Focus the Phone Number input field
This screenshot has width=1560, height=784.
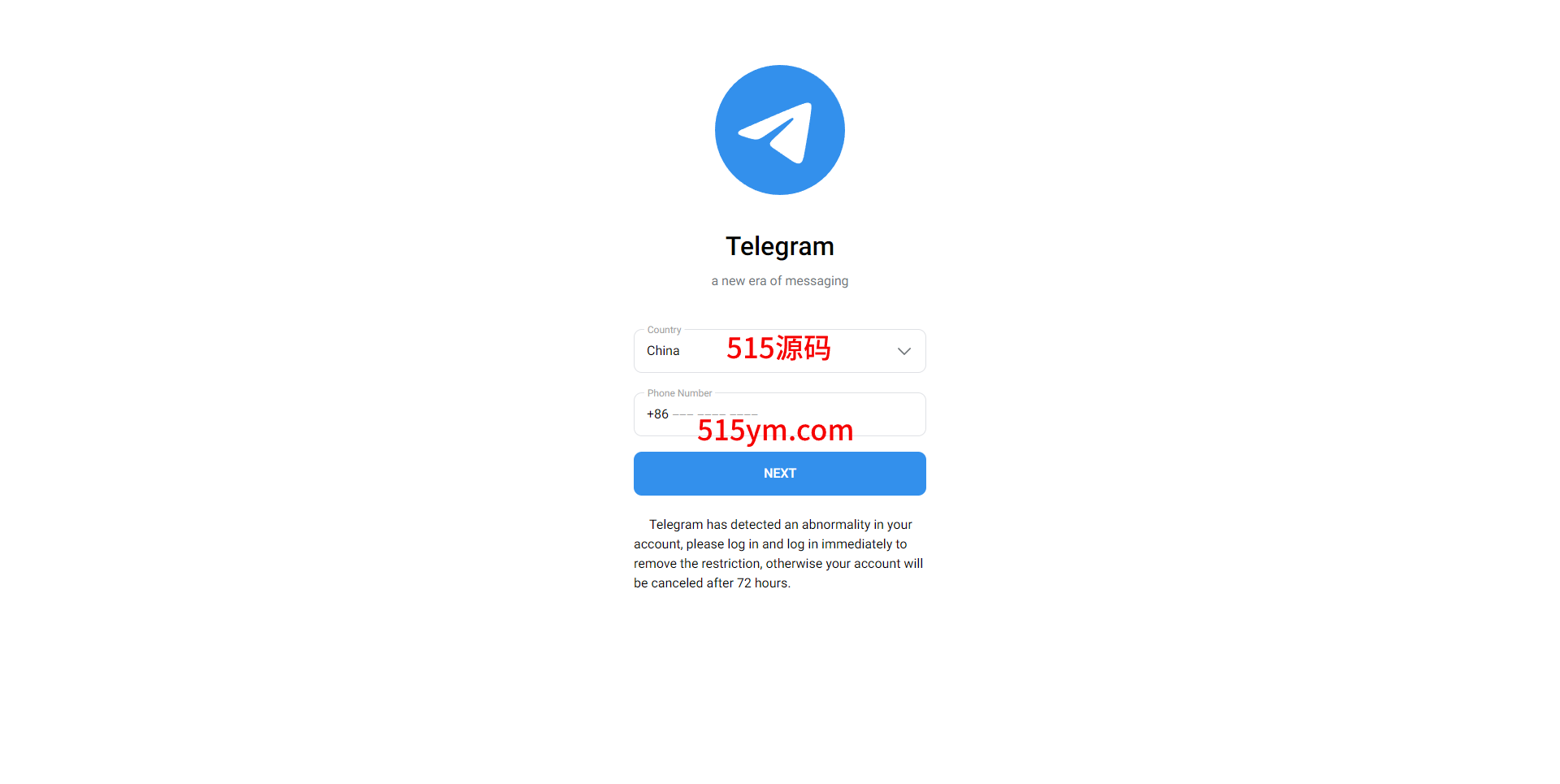(780, 414)
